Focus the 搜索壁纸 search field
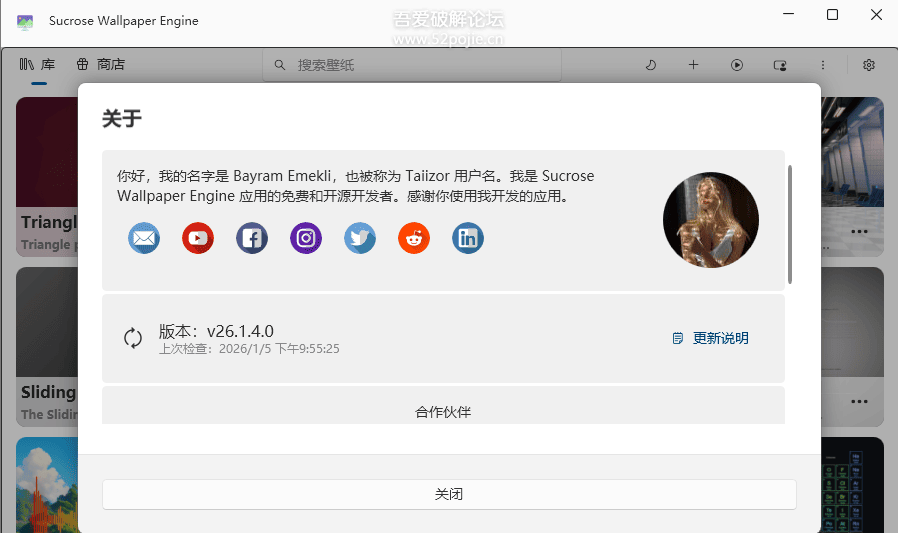This screenshot has height=533, width=898. (x=412, y=65)
